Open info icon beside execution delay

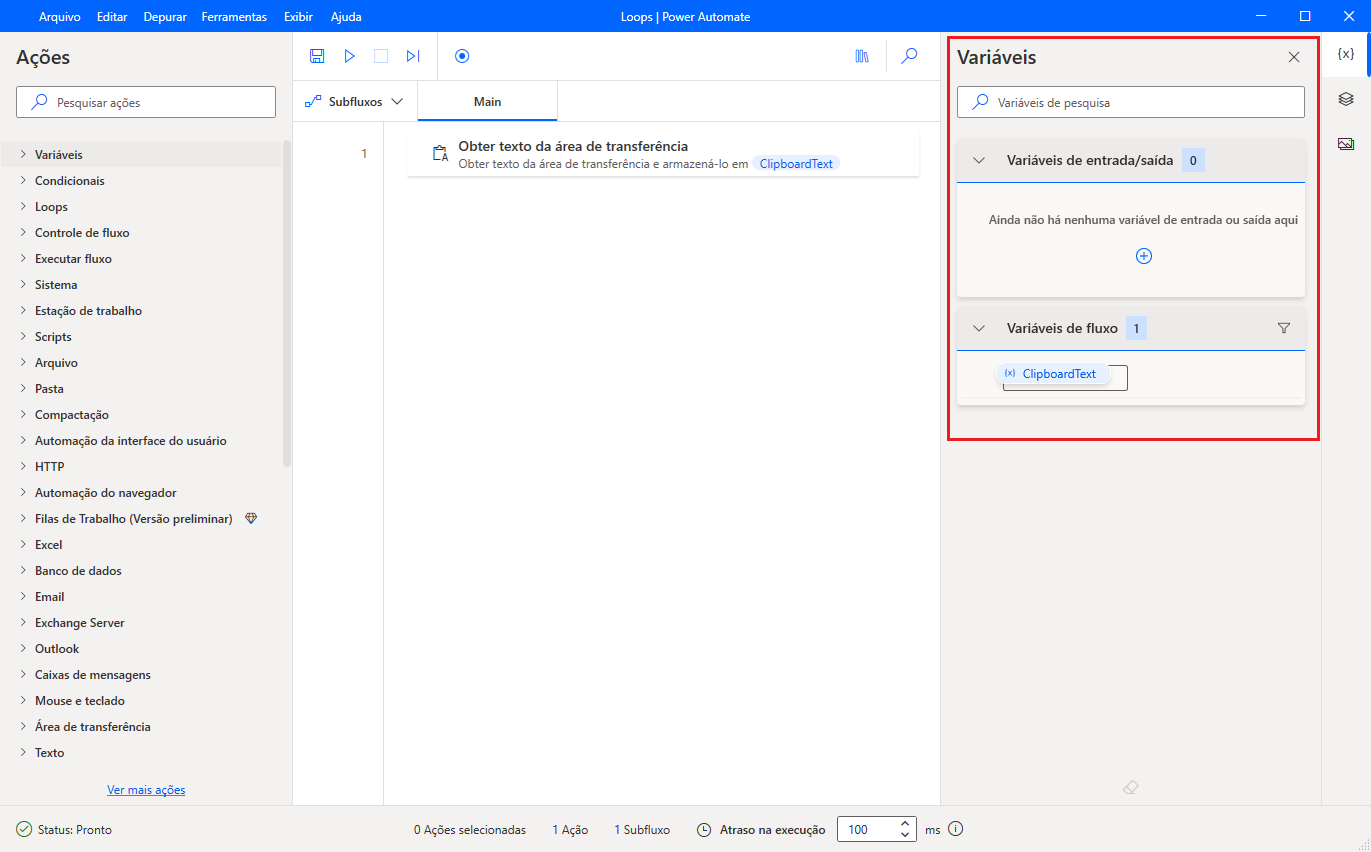[955, 829]
